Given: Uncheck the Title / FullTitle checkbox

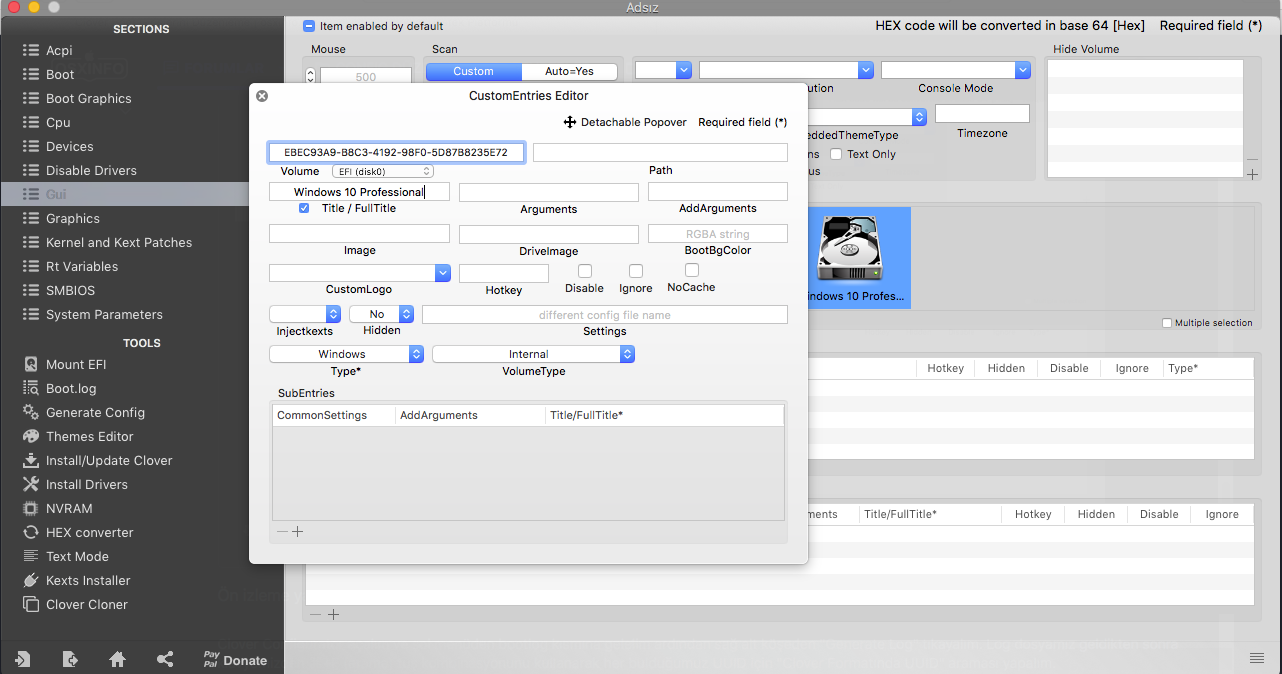Looking at the screenshot, I should (x=304, y=208).
